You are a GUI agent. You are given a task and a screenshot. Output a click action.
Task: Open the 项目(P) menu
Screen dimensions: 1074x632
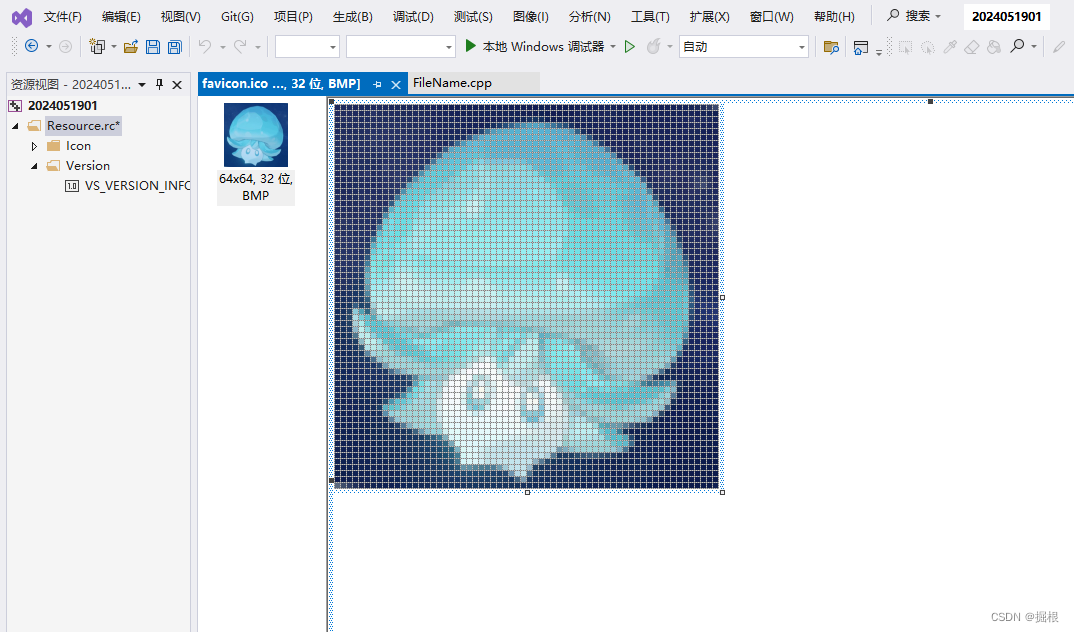293,16
